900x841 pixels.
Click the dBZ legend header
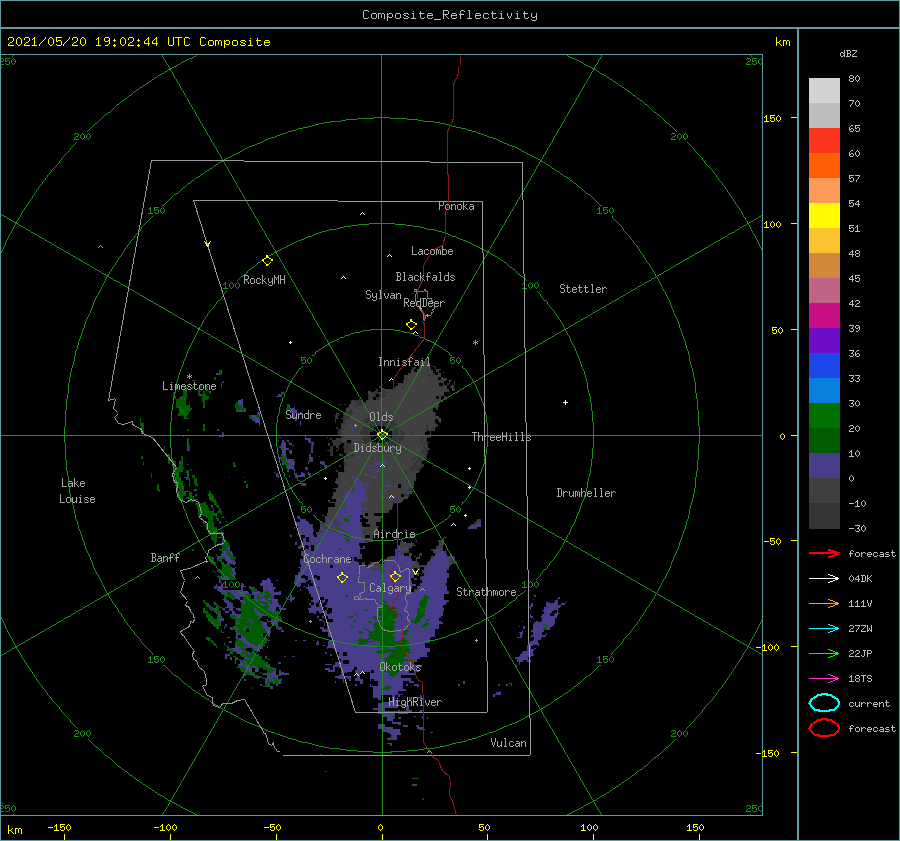coord(848,53)
